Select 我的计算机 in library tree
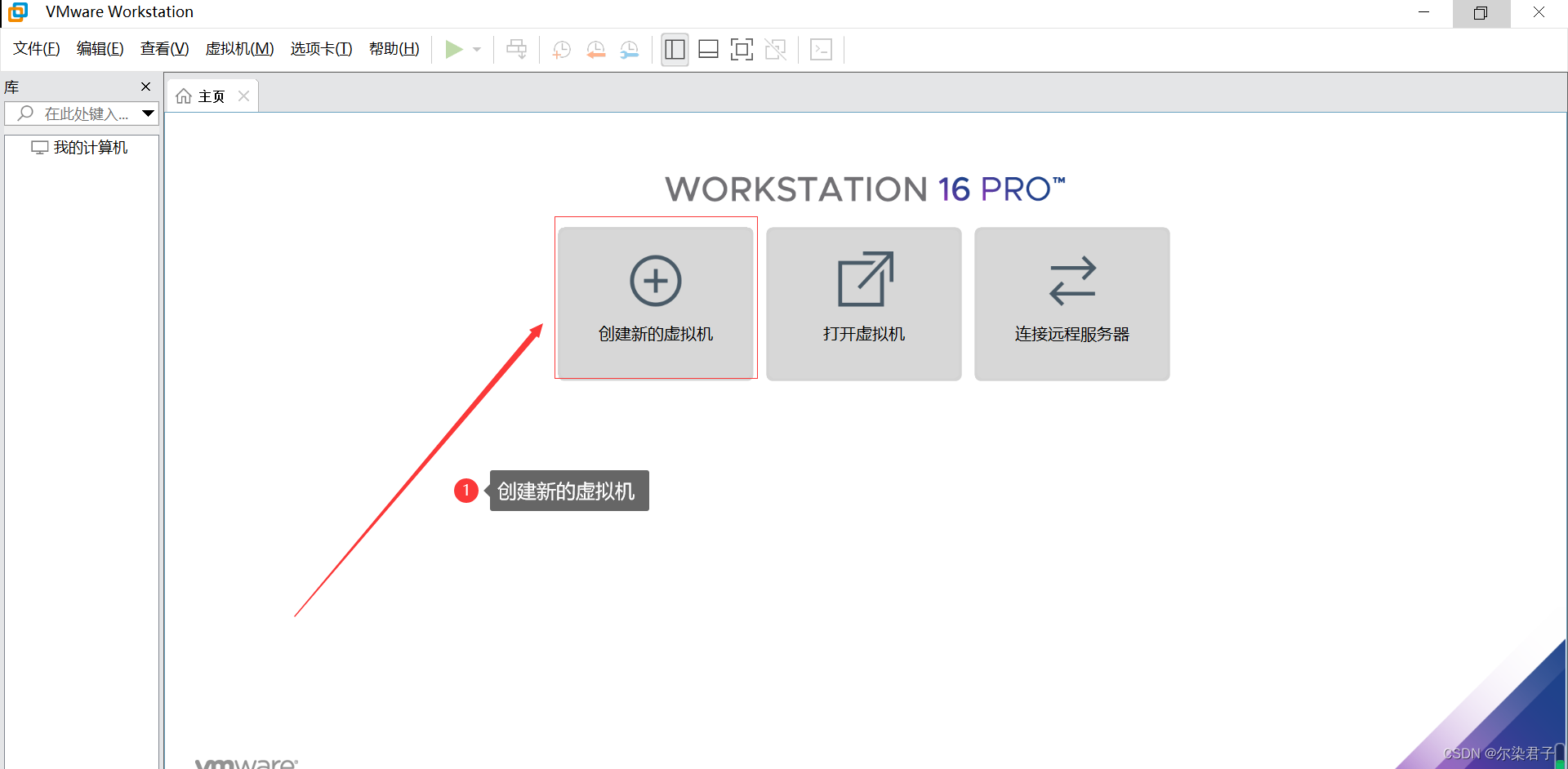 [80, 148]
